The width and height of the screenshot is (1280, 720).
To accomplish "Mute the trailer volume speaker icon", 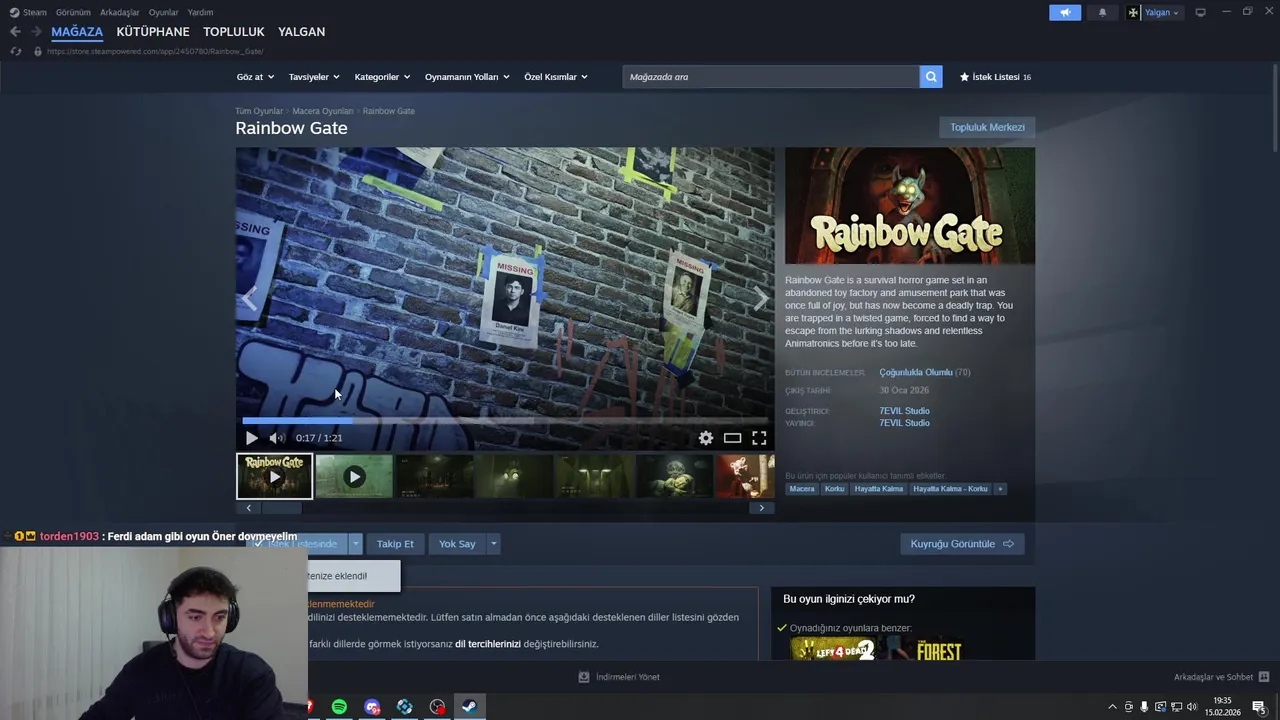I will pos(276,438).
